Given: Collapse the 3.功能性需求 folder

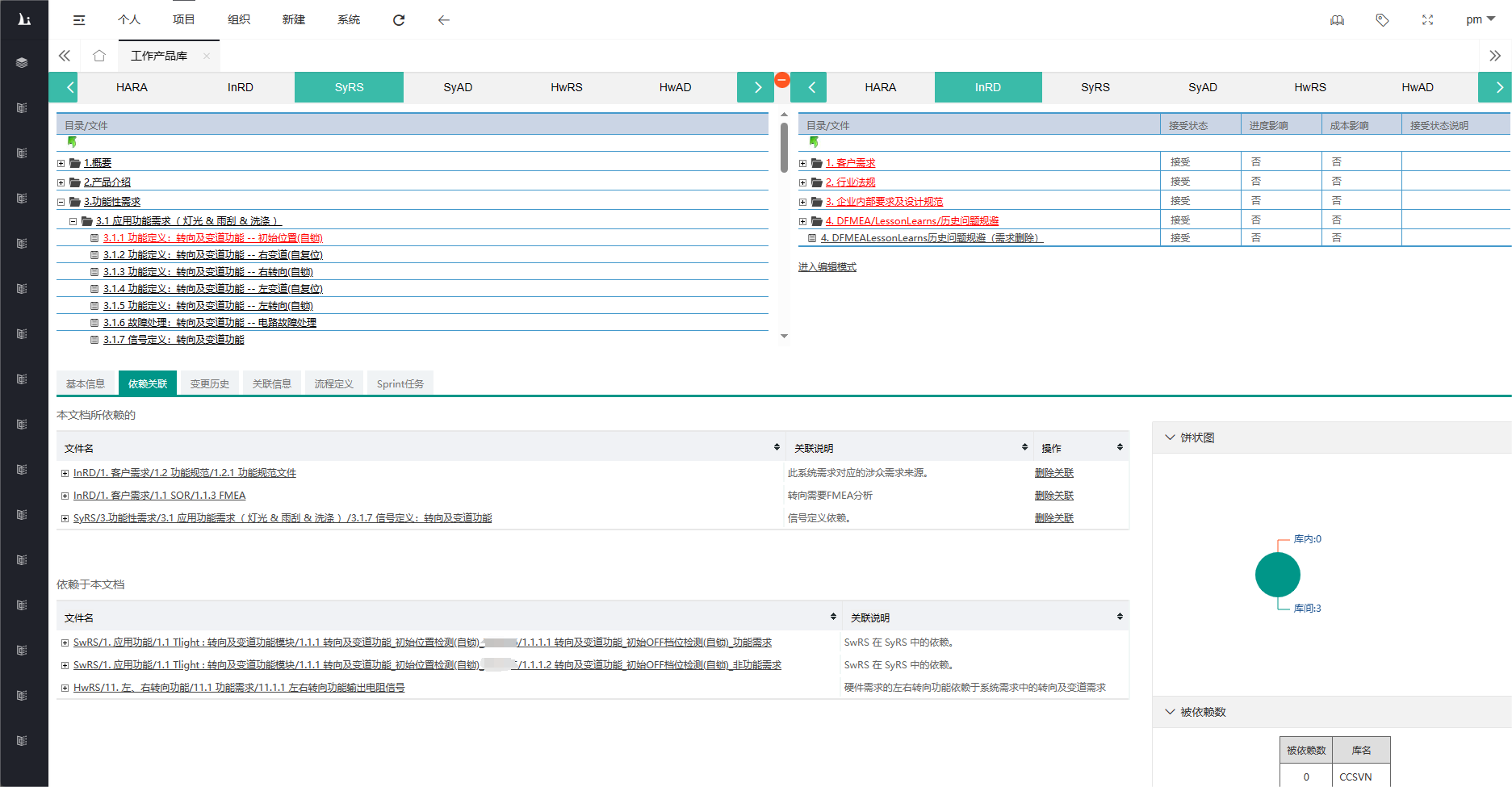Looking at the screenshot, I should [61, 202].
